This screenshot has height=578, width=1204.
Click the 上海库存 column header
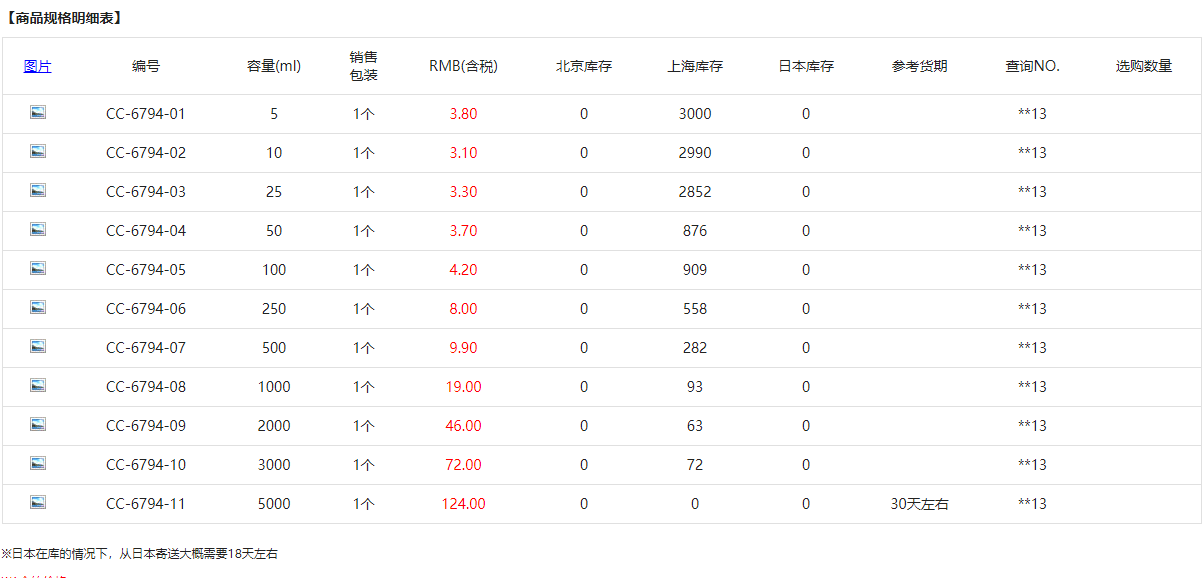(695, 66)
